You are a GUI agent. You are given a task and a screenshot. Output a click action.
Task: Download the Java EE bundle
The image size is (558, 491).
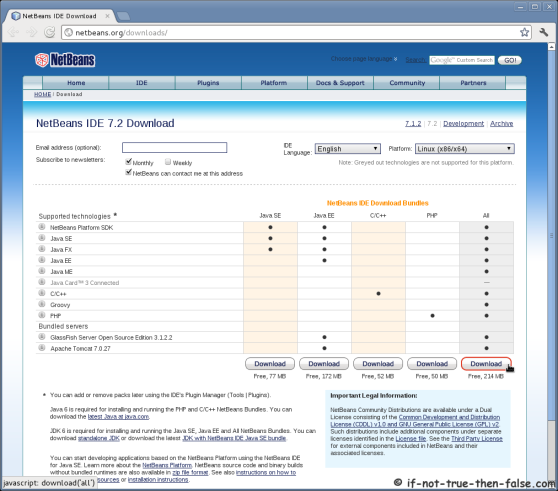(x=324, y=364)
